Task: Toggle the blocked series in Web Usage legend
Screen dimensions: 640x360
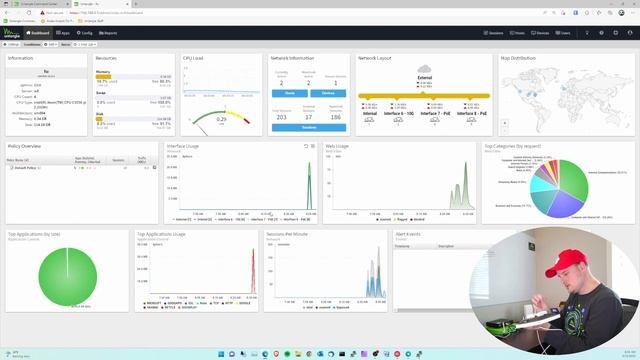Action: click(x=418, y=220)
